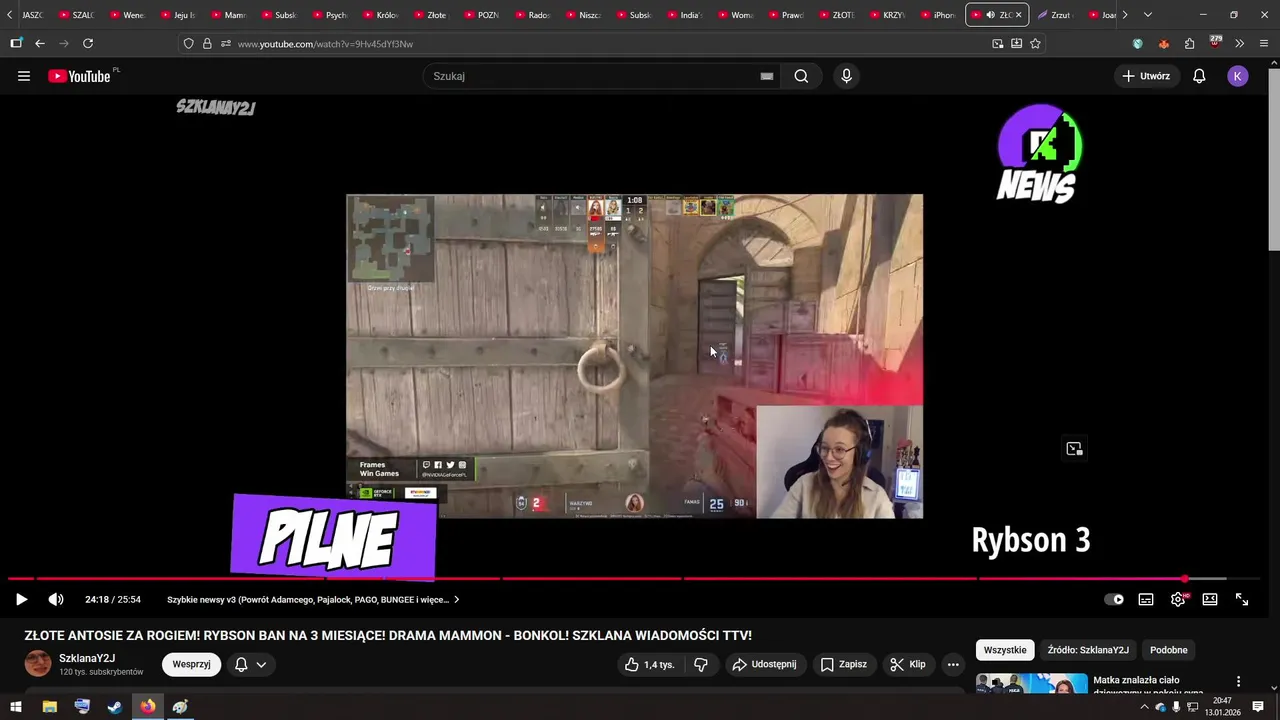Viewport: 1280px width, 720px height.
Task: Enter full screen mode
Action: tap(1242, 600)
